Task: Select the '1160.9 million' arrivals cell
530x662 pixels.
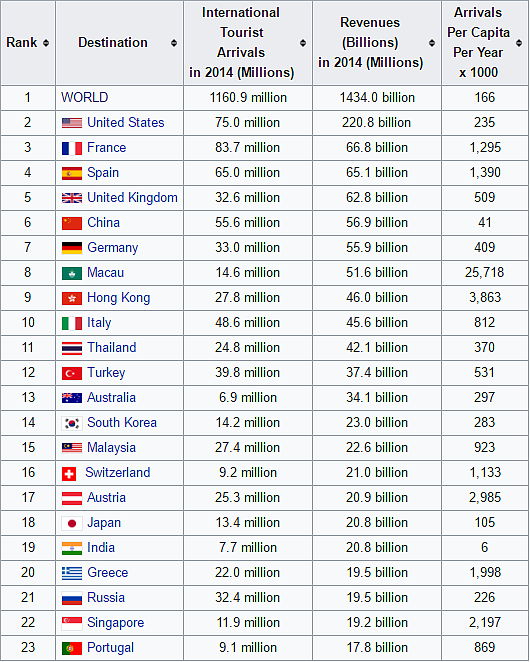Action: 248,98
